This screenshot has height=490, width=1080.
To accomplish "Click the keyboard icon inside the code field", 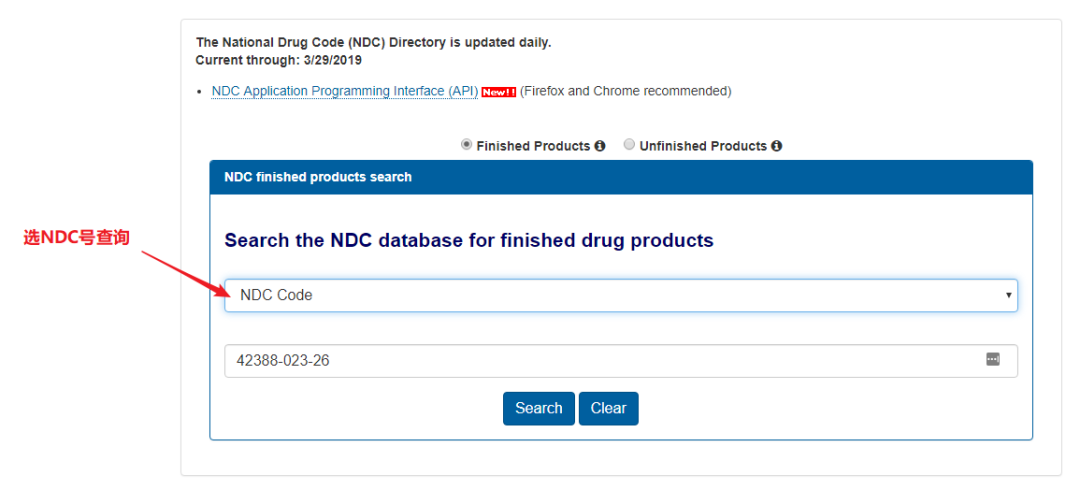I will (992, 360).
